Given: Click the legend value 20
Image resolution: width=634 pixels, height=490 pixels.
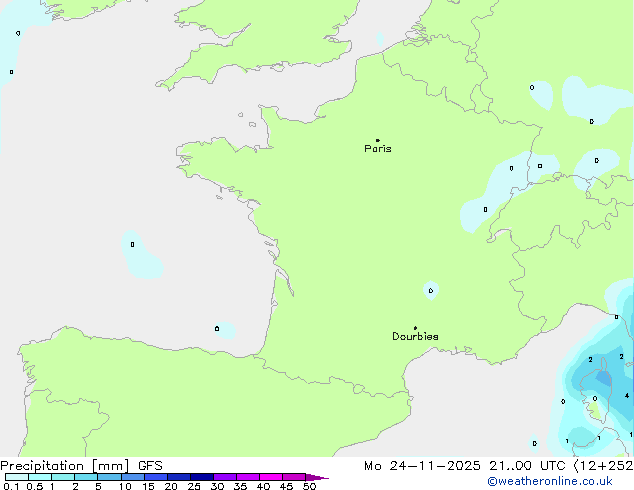Looking at the screenshot, I should (171, 486).
